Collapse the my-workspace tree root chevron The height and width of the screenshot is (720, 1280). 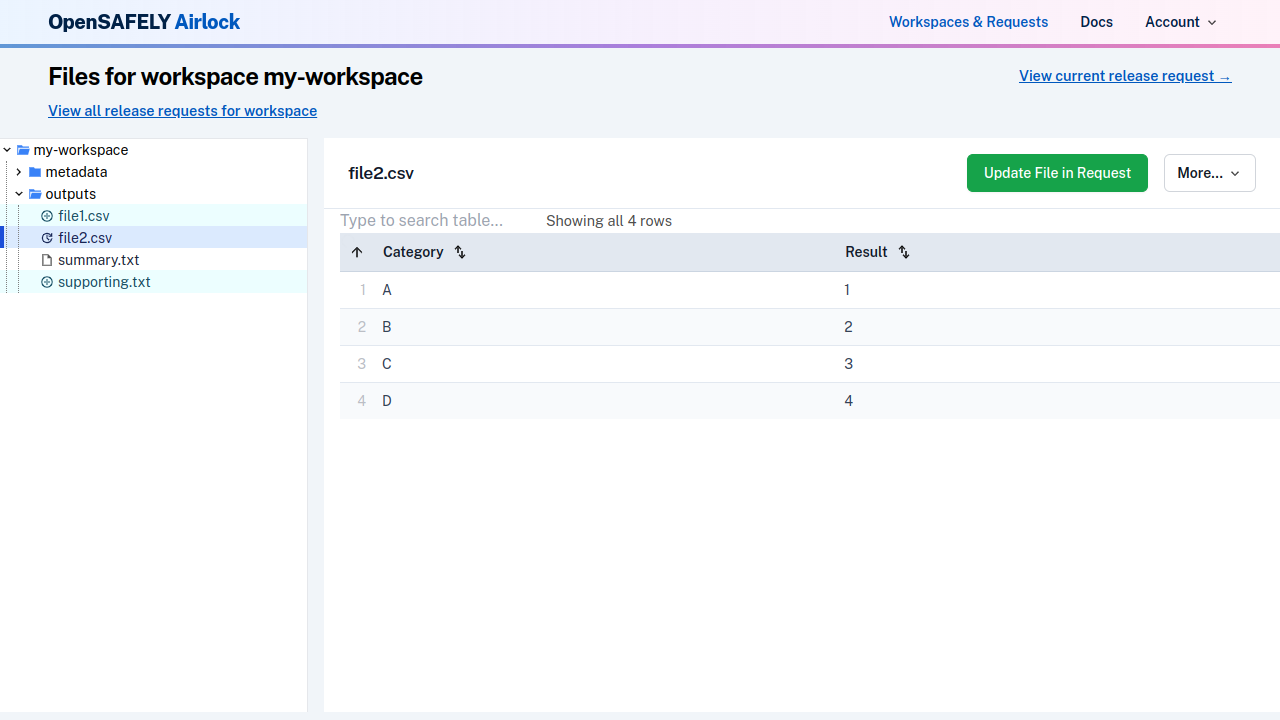point(7,150)
